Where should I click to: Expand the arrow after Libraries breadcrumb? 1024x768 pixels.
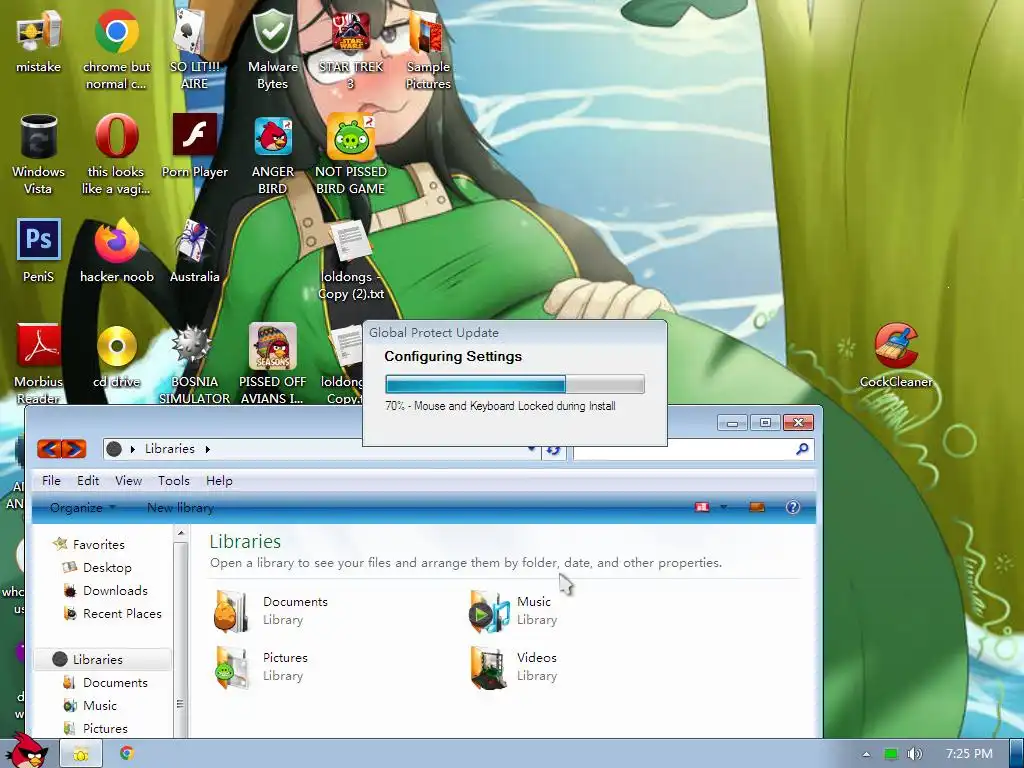point(208,449)
